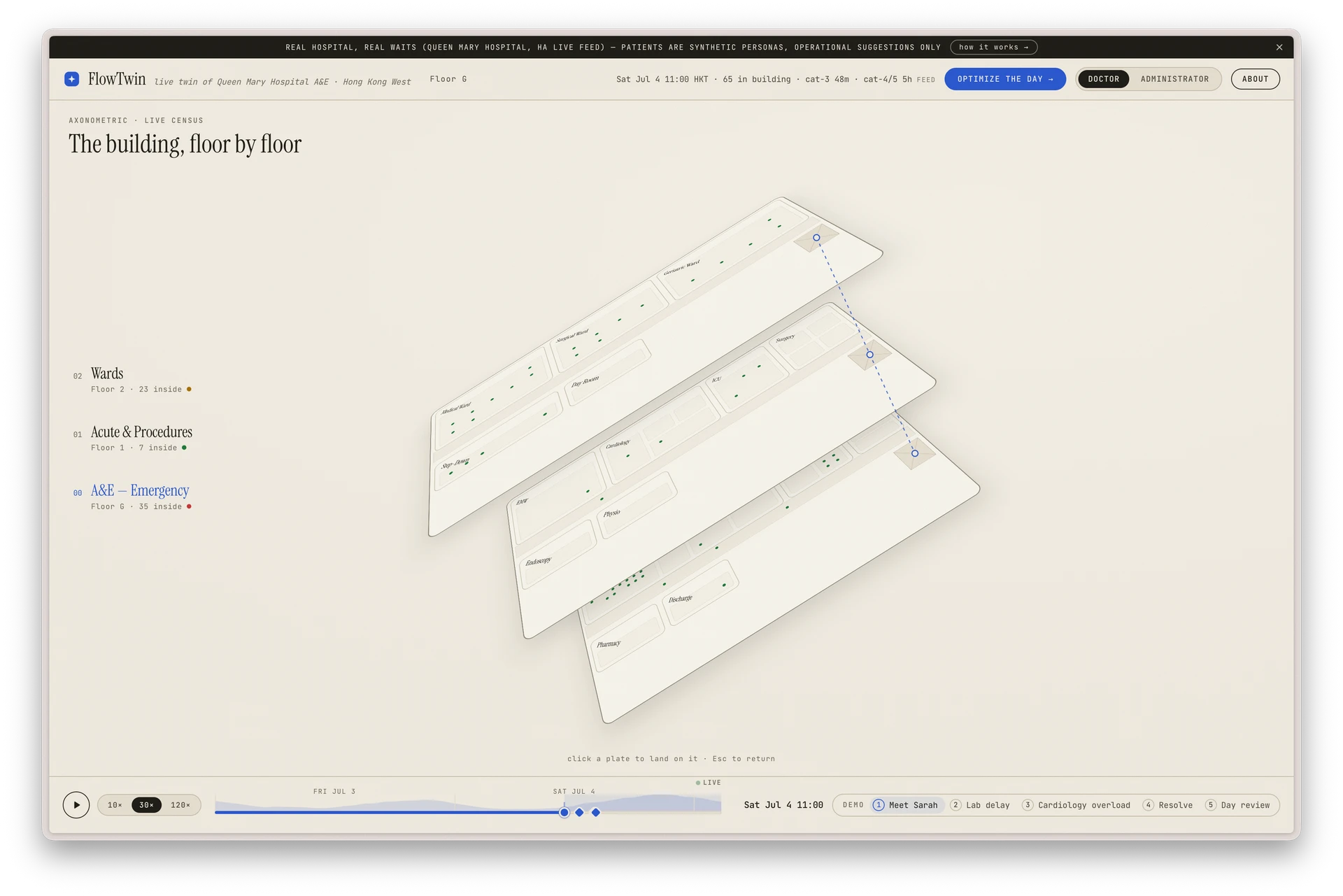Choose demo step 2 Lab delay

[980, 805]
